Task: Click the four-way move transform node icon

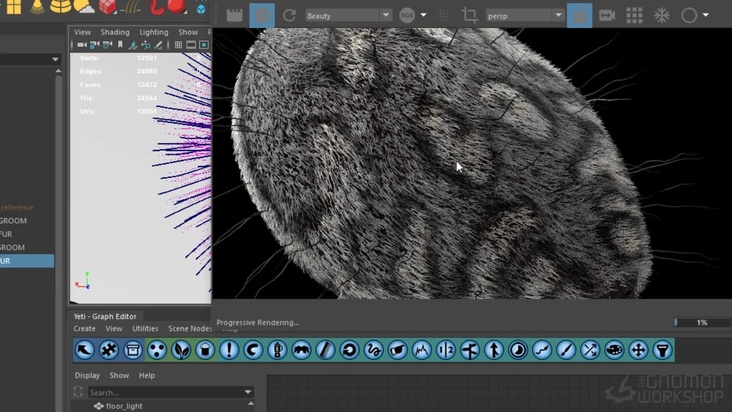Action: (638, 350)
